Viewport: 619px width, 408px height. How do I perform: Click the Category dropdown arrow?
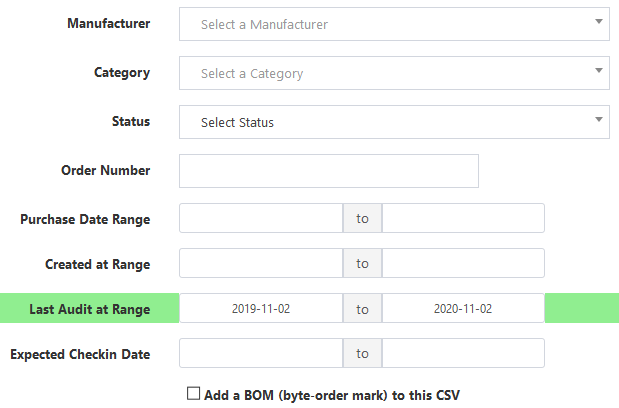click(x=599, y=71)
